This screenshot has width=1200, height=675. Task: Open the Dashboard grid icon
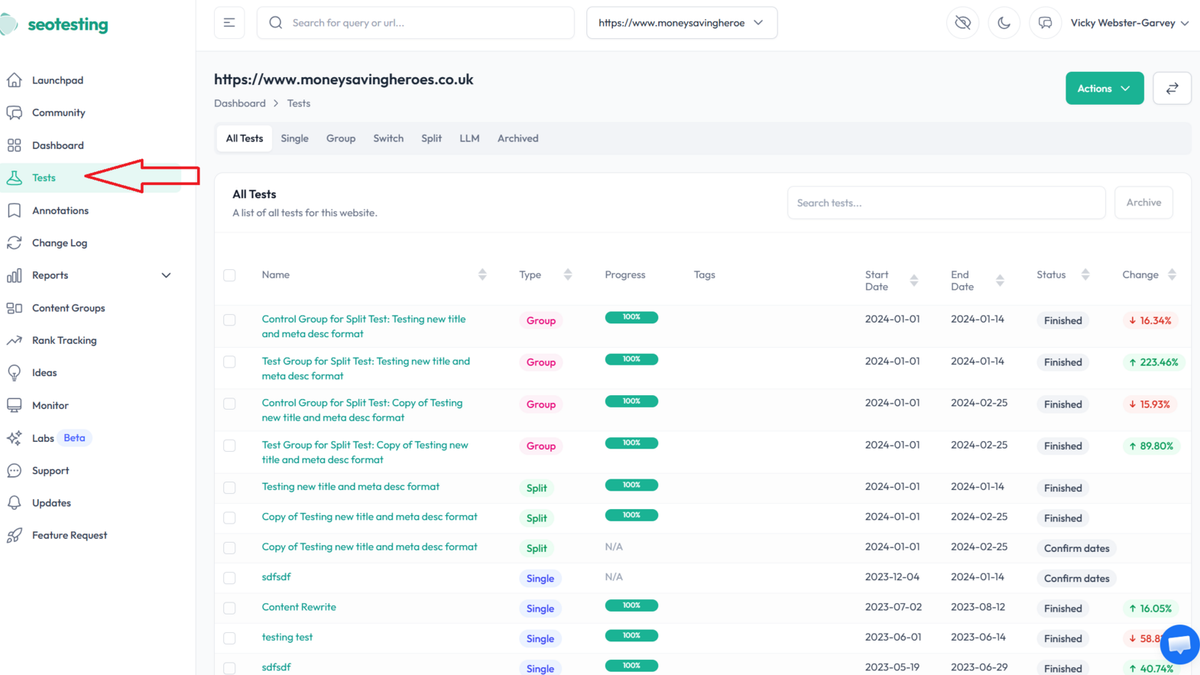point(14,145)
